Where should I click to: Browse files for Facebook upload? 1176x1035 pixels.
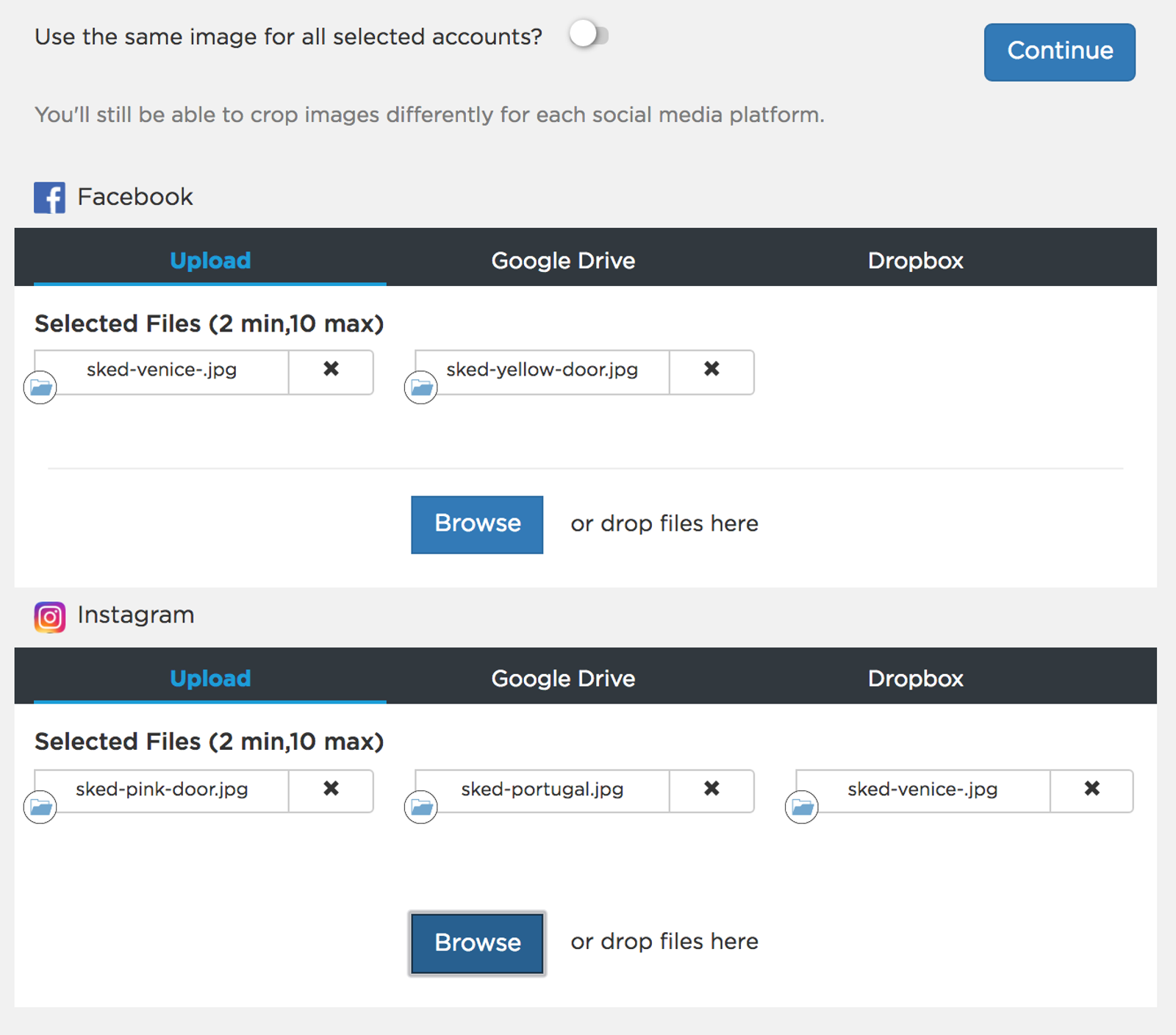click(x=477, y=524)
